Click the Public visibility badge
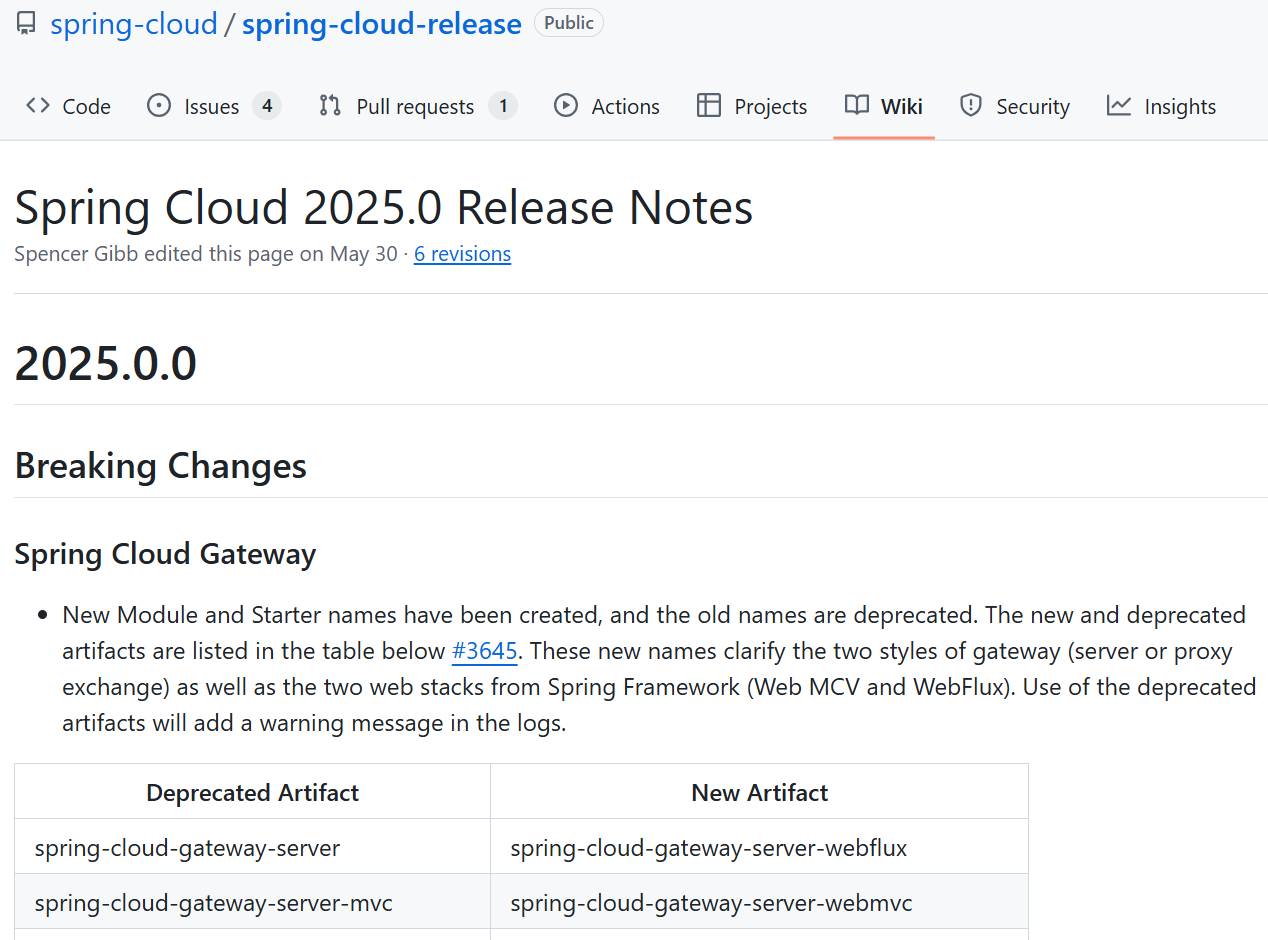 pyautogui.click(x=568, y=23)
